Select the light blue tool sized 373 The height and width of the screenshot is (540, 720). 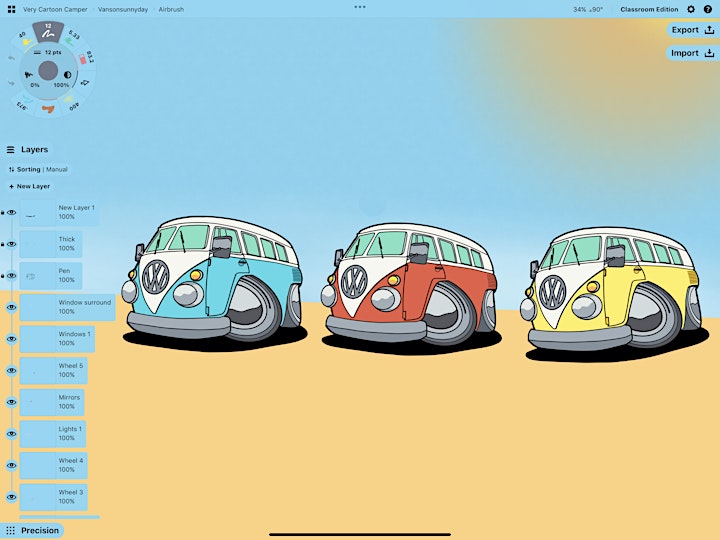(x=24, y=103)
